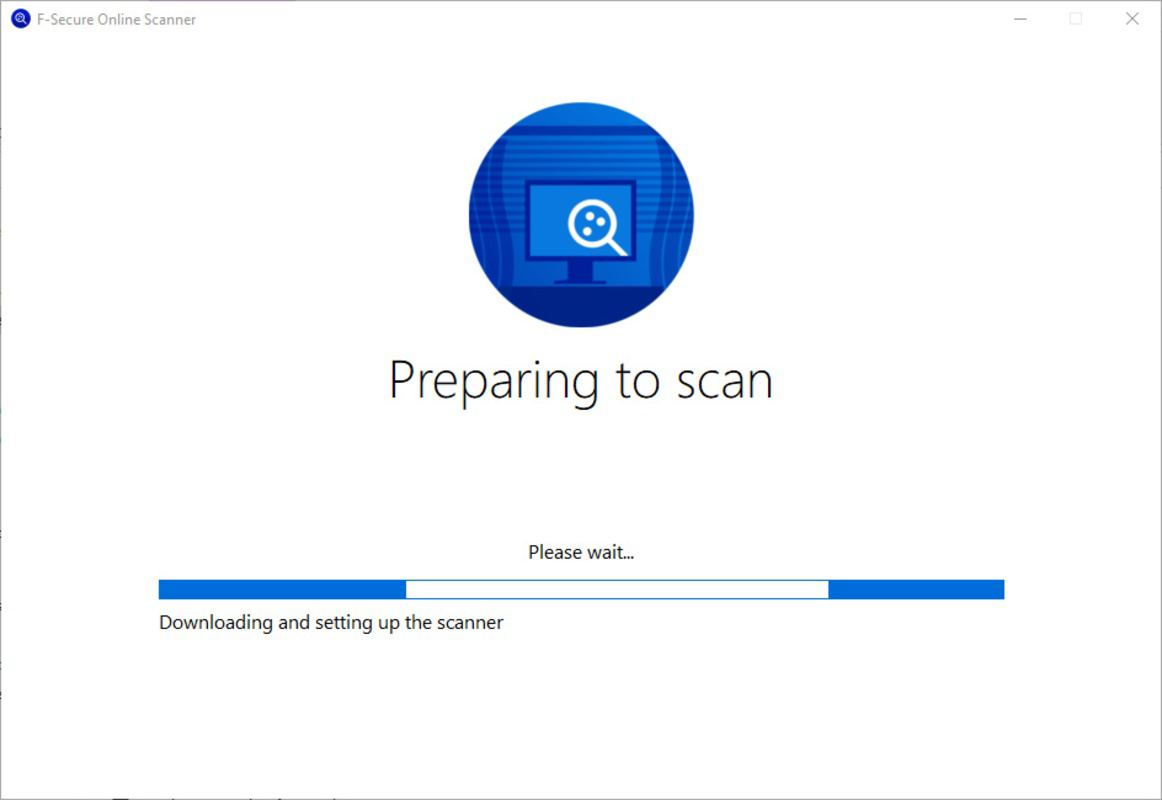
Task: Click the download progress bar
Action: (581, 590)
